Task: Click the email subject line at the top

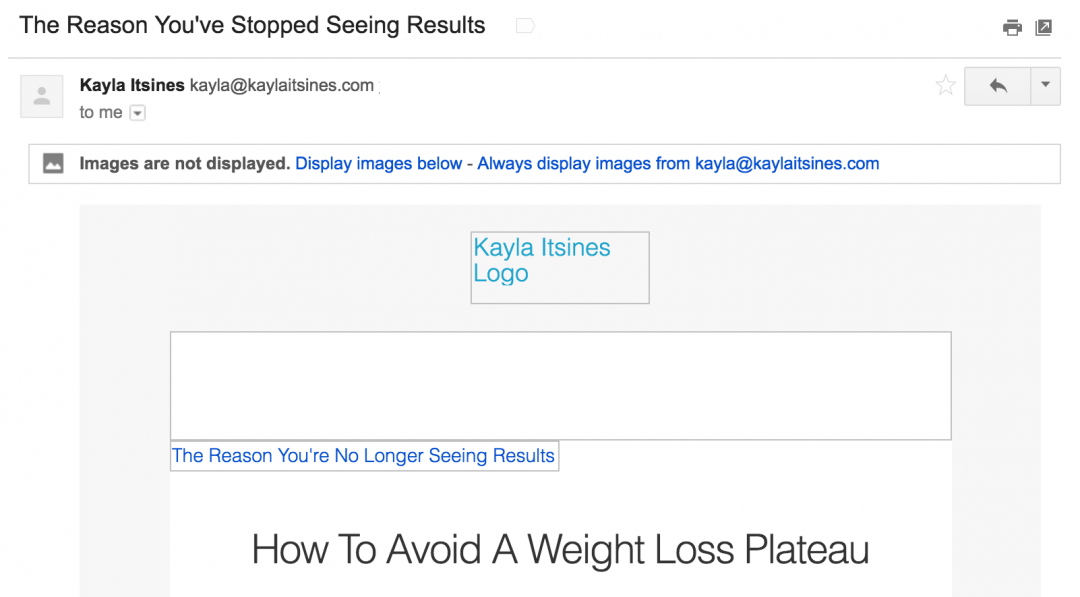Action: click(x=252, y=26)
